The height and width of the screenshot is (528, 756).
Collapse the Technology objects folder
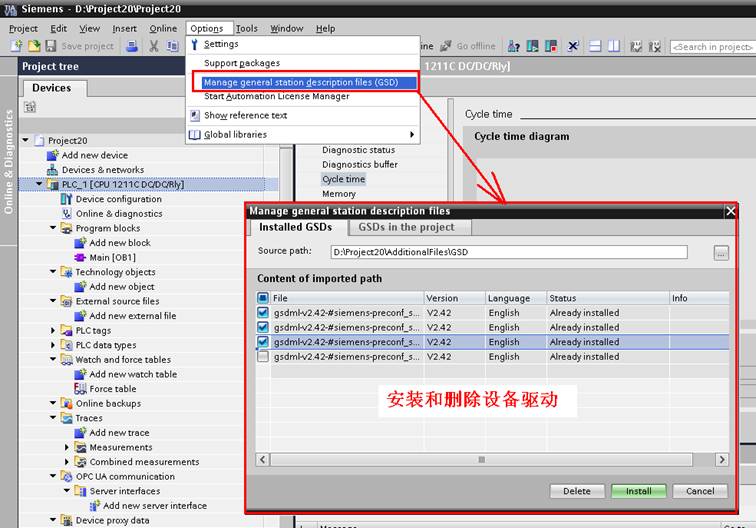pos(53,271)
